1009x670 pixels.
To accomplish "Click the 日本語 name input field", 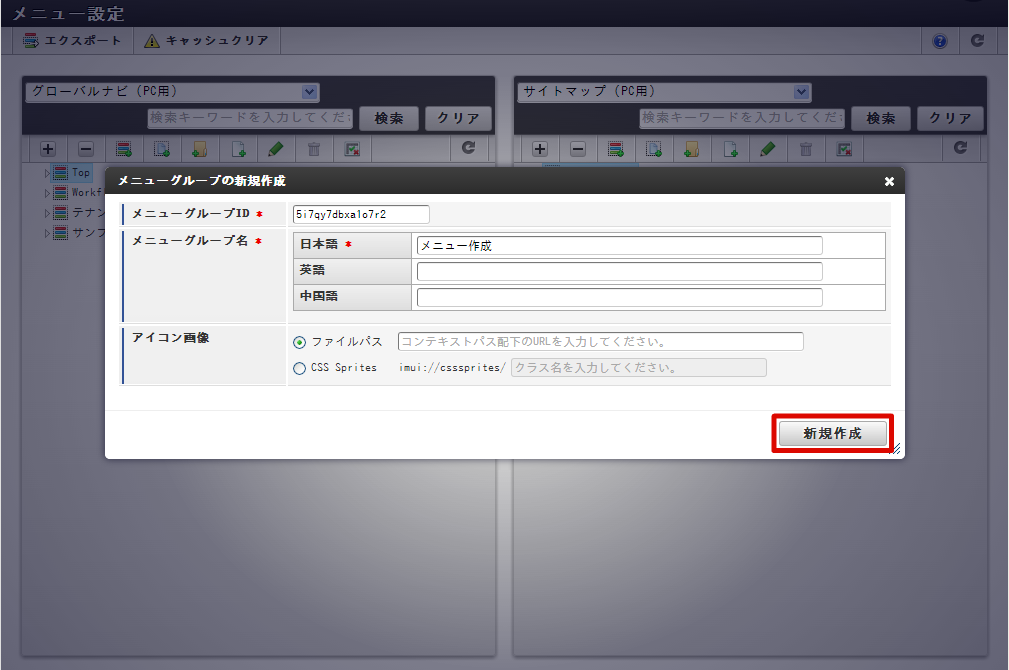I will (x=620, y=245).
